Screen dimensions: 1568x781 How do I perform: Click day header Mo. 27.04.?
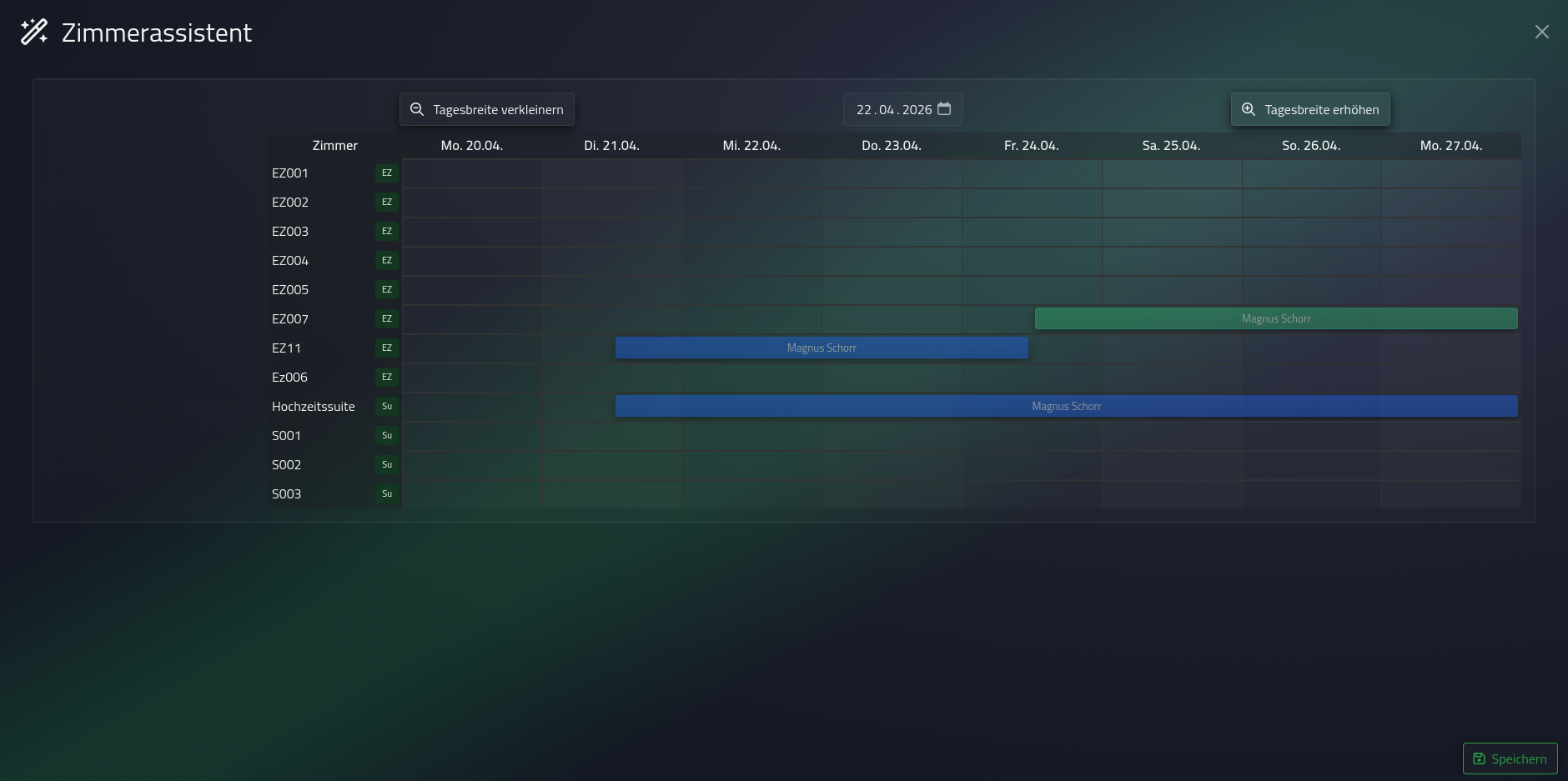pos(1451,146)
